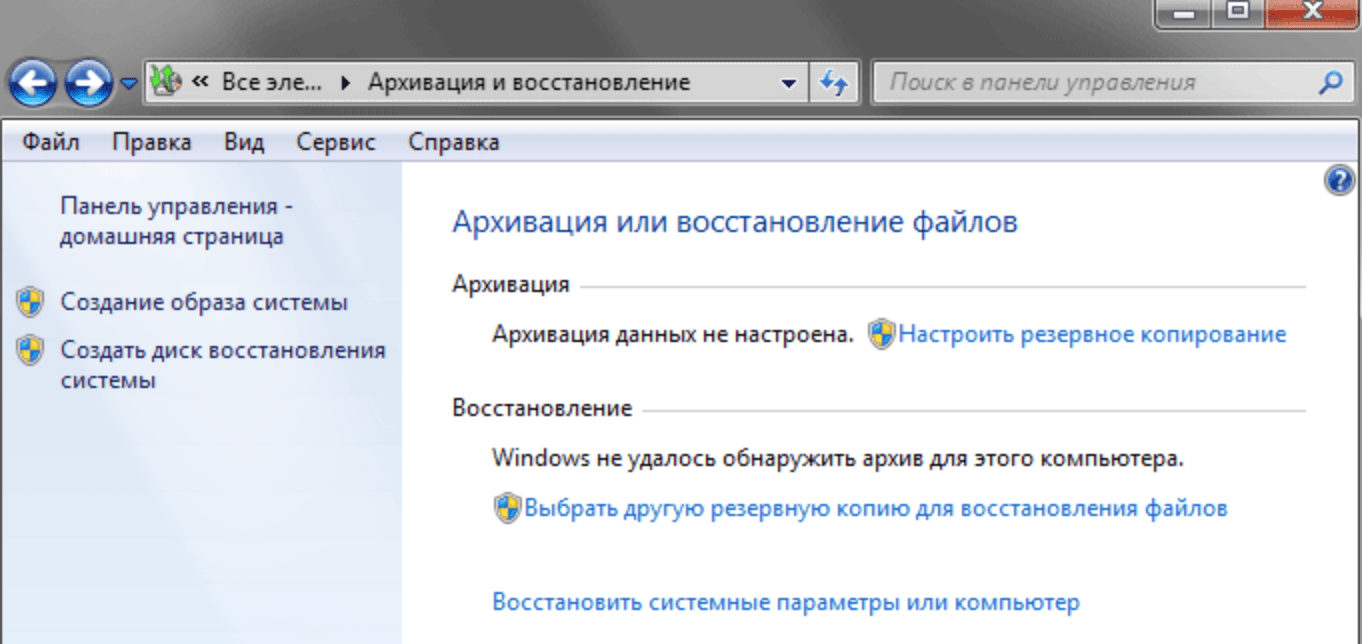The width and height of the screenshot is (1362, 644).
Task: Select 'Архивация и восстановление' breadcrumb
Action: [529, 82]
